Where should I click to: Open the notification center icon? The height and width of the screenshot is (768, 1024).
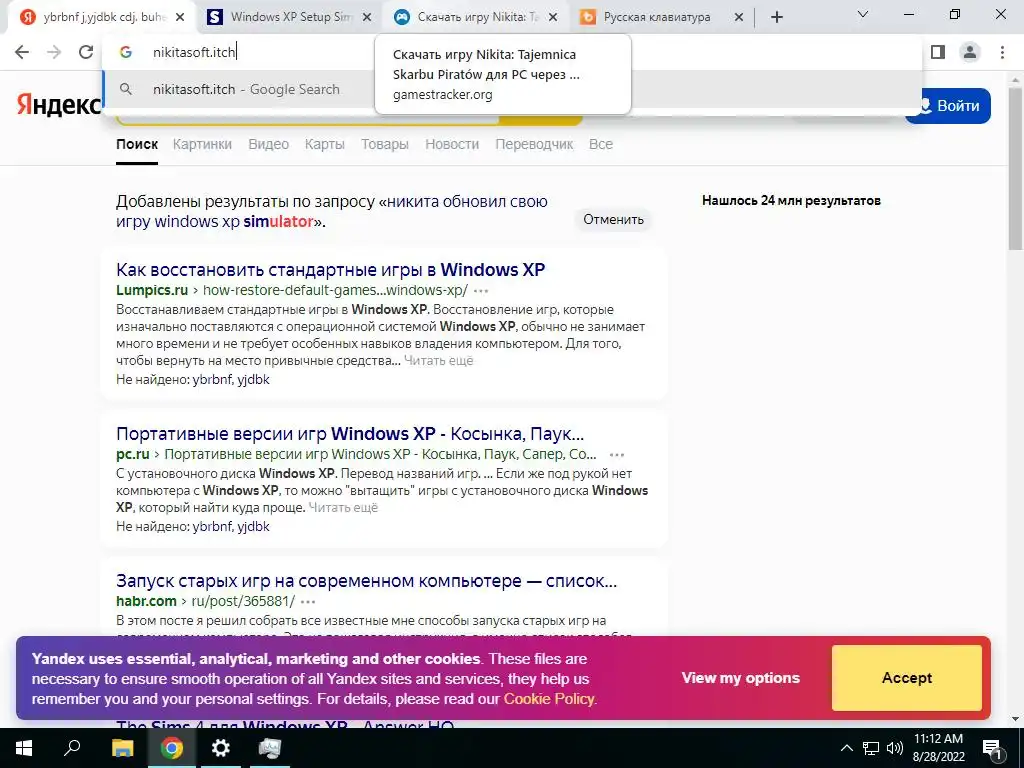pyautogui.click(x=992, y=748)
